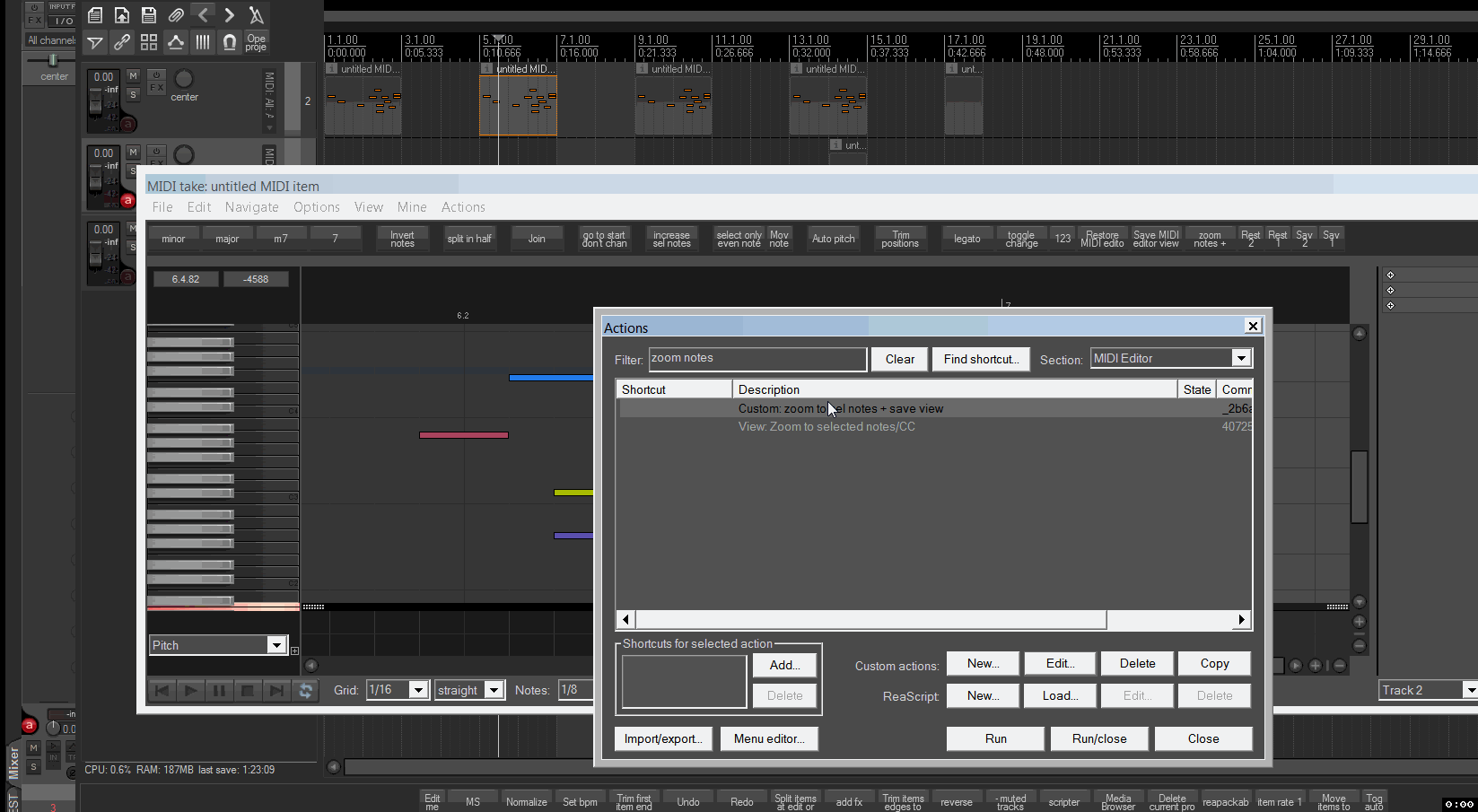Click the Save project floppy disk icon

149,15
